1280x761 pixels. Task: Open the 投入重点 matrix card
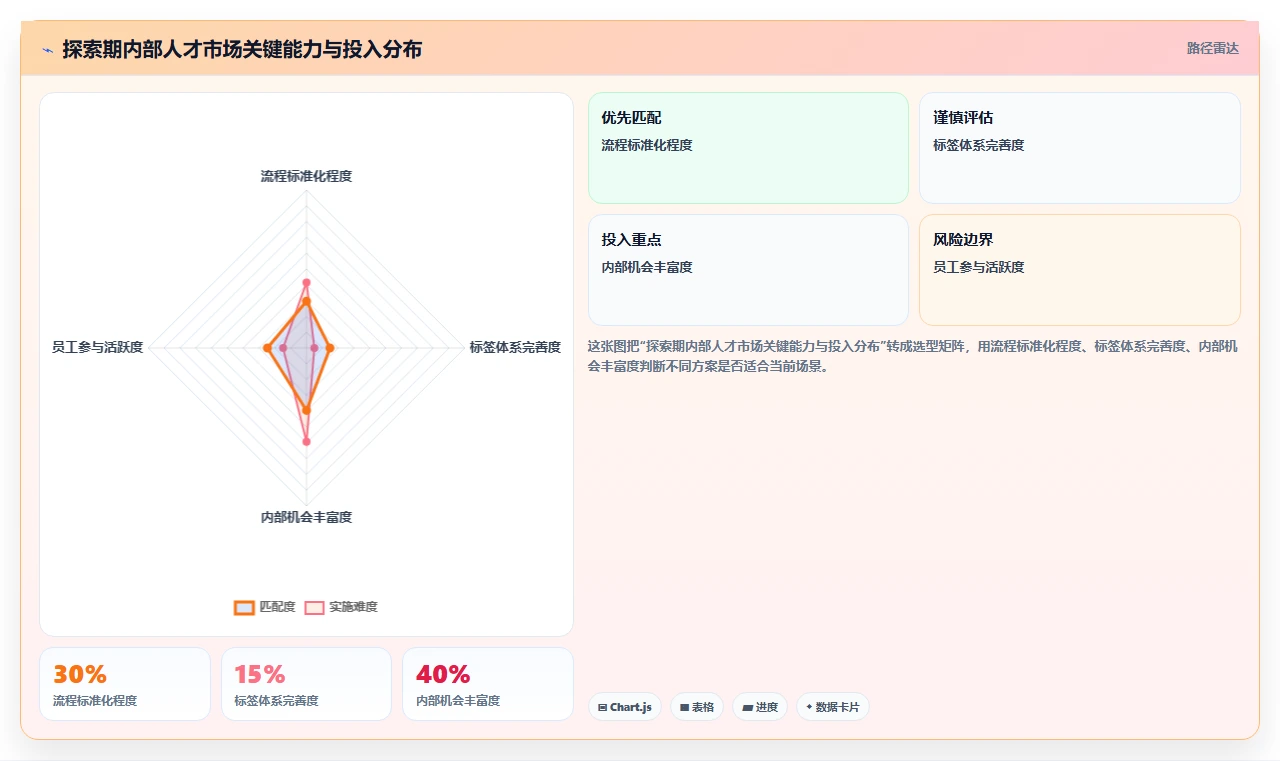748,270
